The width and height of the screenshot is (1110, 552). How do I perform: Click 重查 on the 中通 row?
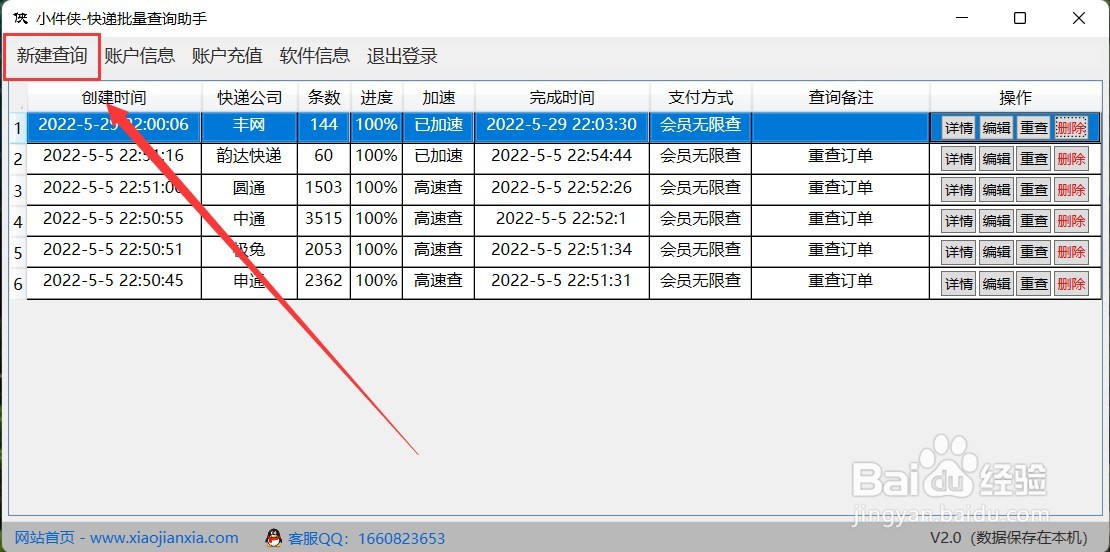point(1034,221)
